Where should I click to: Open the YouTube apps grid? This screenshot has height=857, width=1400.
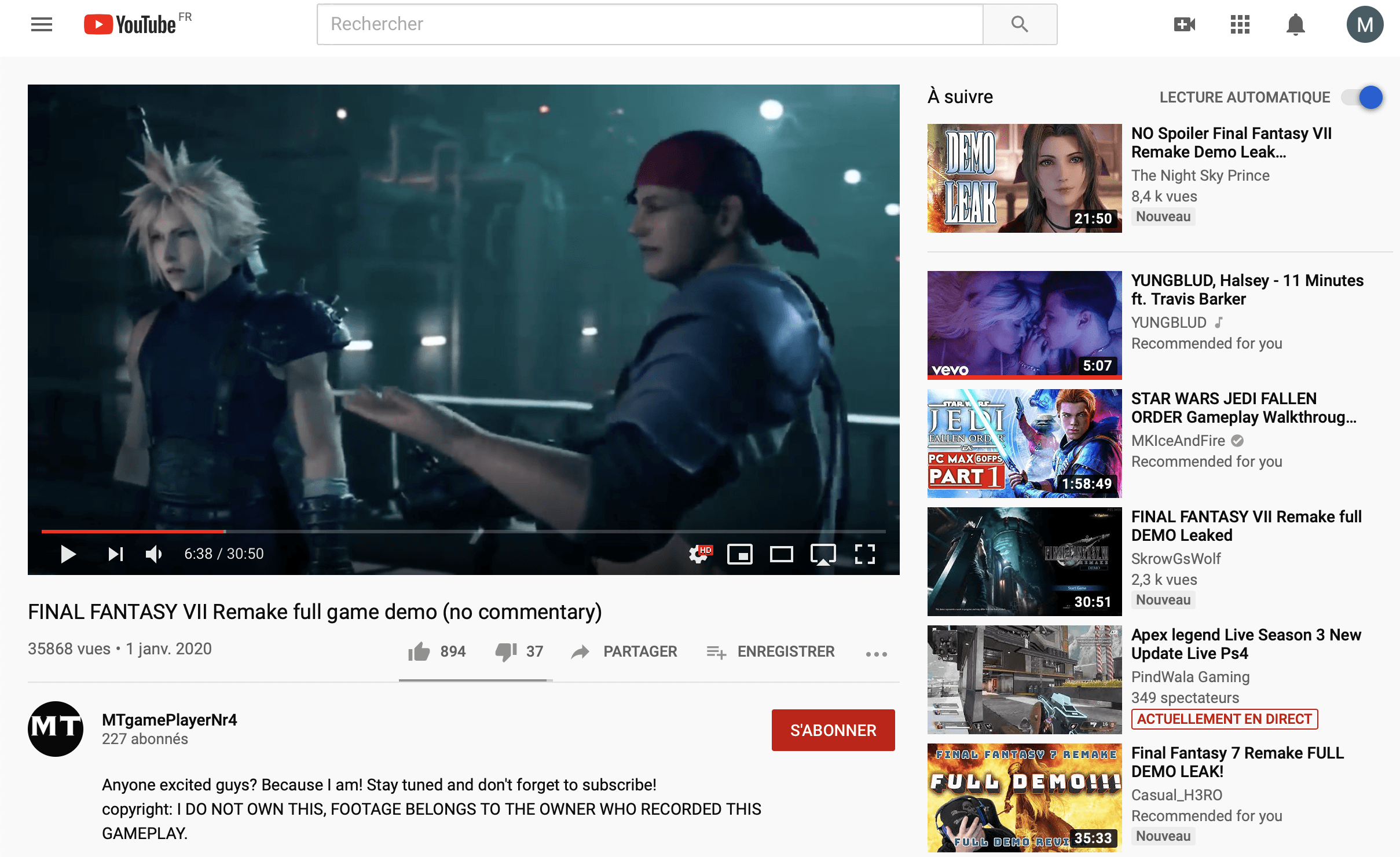click(x=1240, y=24)
